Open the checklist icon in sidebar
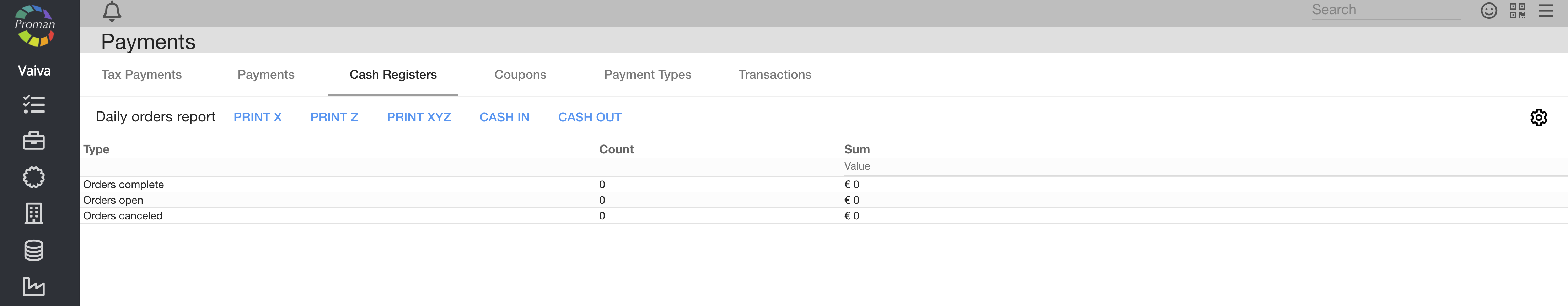 click(34, 105)
